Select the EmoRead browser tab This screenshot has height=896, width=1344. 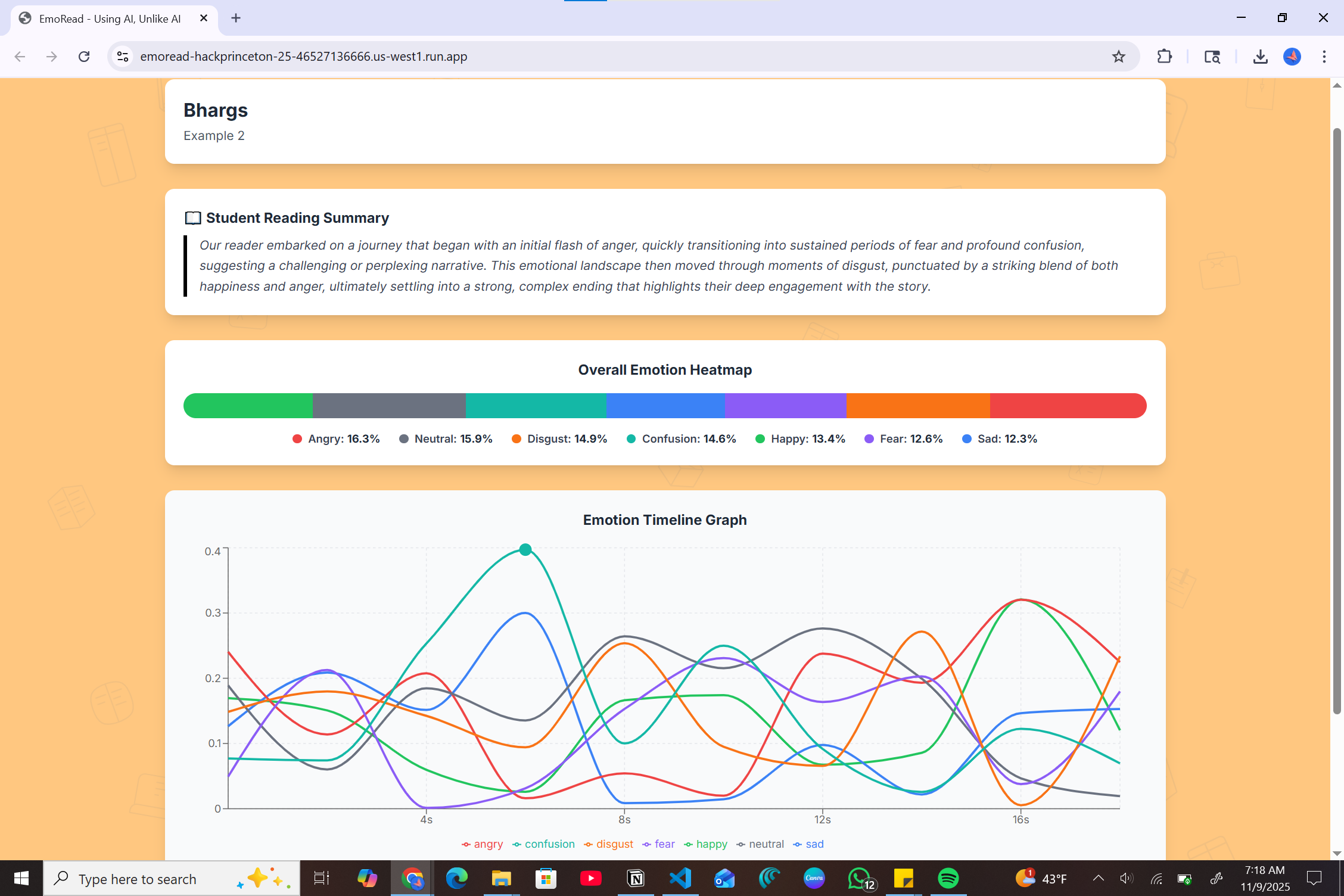pos(110,18)
